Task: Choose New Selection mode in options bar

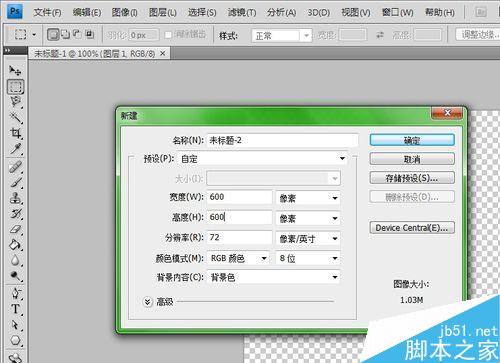Action: pyautogui.click(x=53, y=34)
